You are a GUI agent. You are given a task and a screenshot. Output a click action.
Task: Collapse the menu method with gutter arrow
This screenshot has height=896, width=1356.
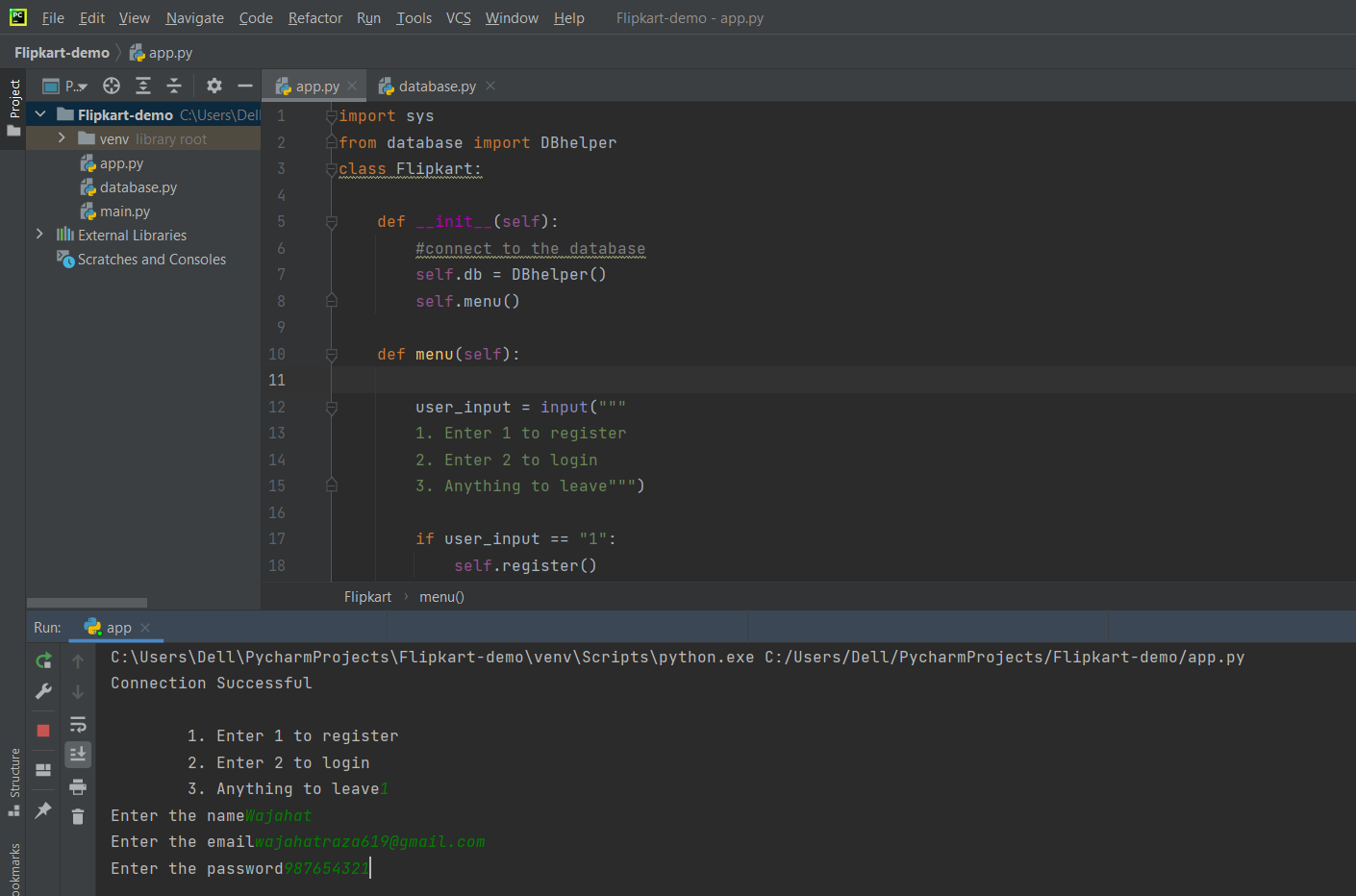[331, 355]
